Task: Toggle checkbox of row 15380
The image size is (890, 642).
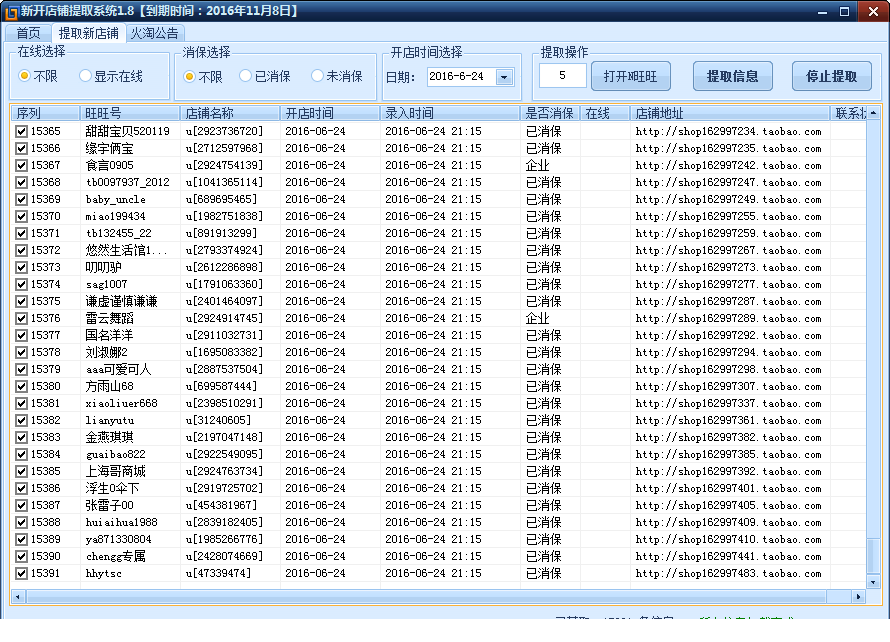Action: (x=22, y=387)
